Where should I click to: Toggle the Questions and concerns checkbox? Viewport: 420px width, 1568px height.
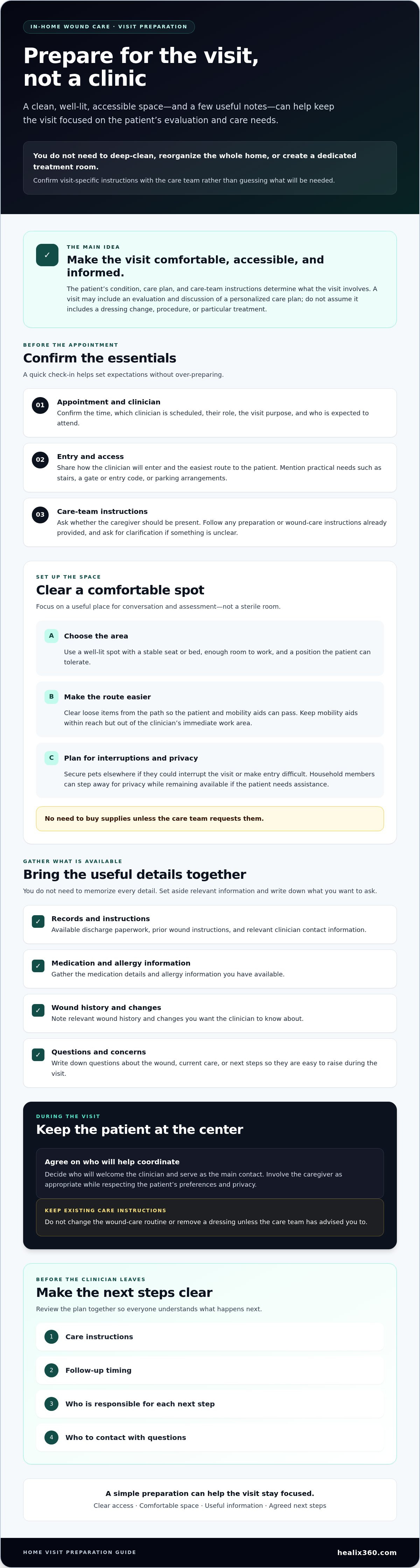point(38,1055)
